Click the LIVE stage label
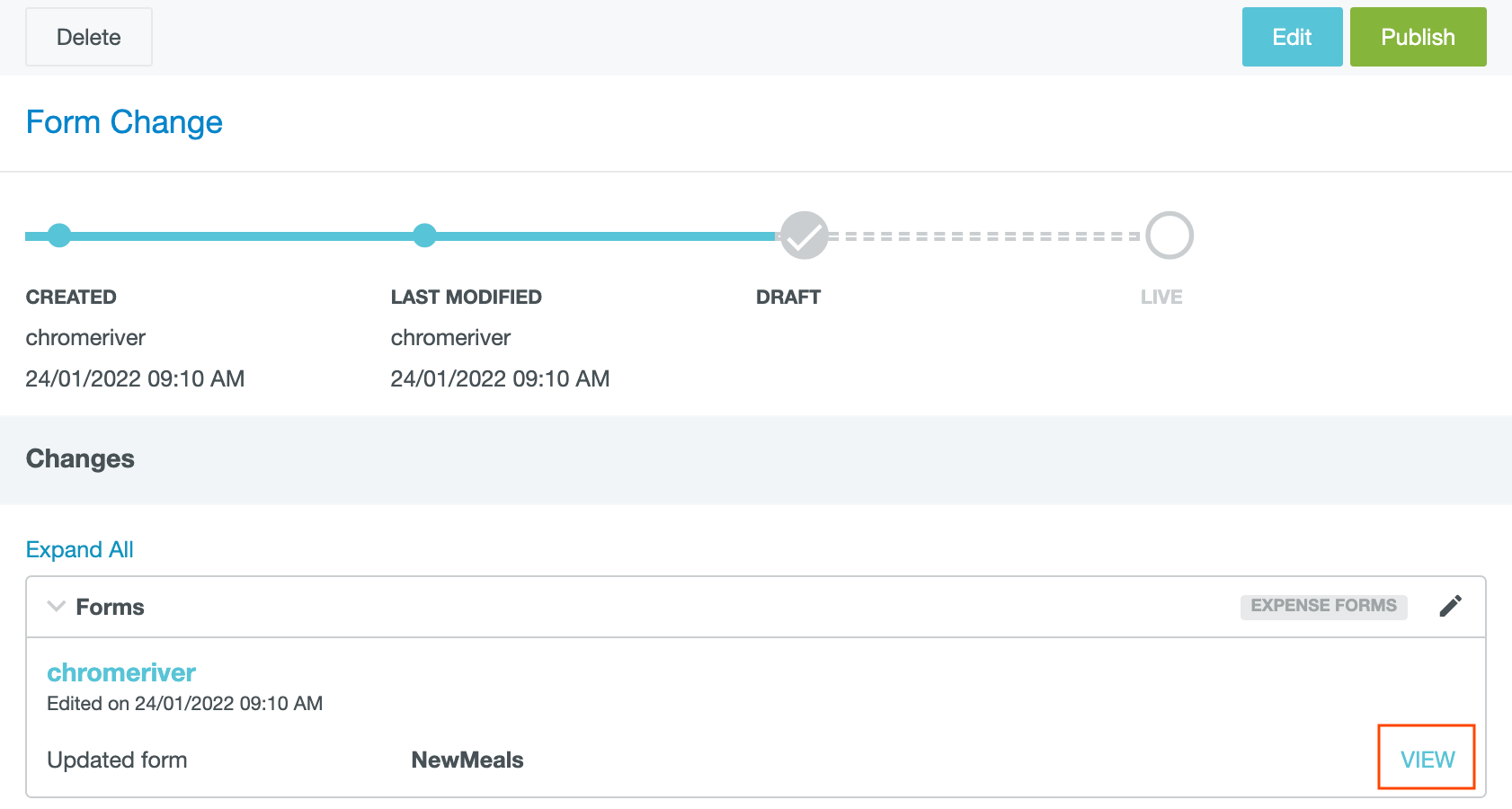The height and width of the screenshot is (809, 1512). 1161,298
